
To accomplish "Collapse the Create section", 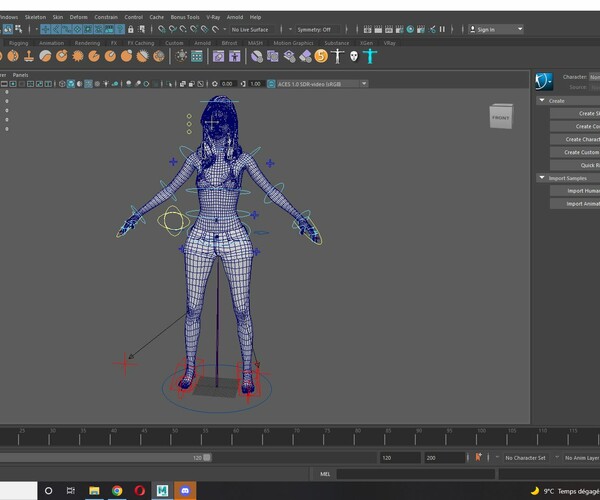I will tap(542, 101).
